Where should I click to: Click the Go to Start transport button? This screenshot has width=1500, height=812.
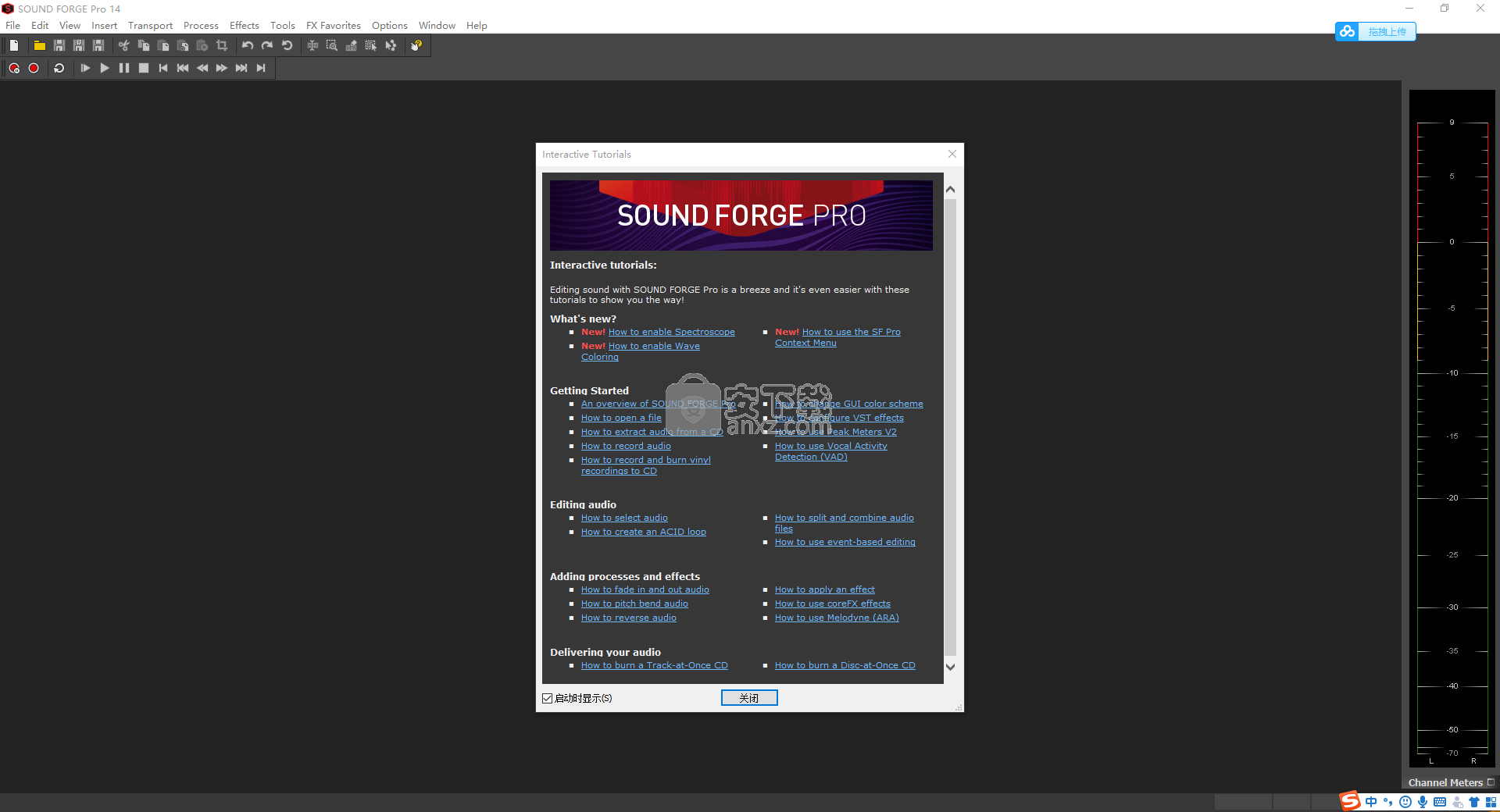tap(163, 68)
